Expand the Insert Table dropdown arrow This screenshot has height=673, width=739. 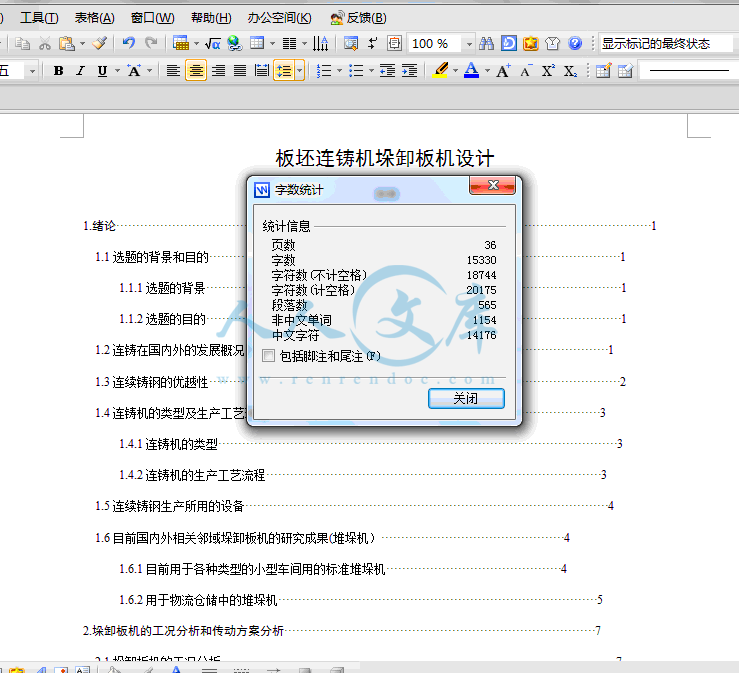pos(196,44)
